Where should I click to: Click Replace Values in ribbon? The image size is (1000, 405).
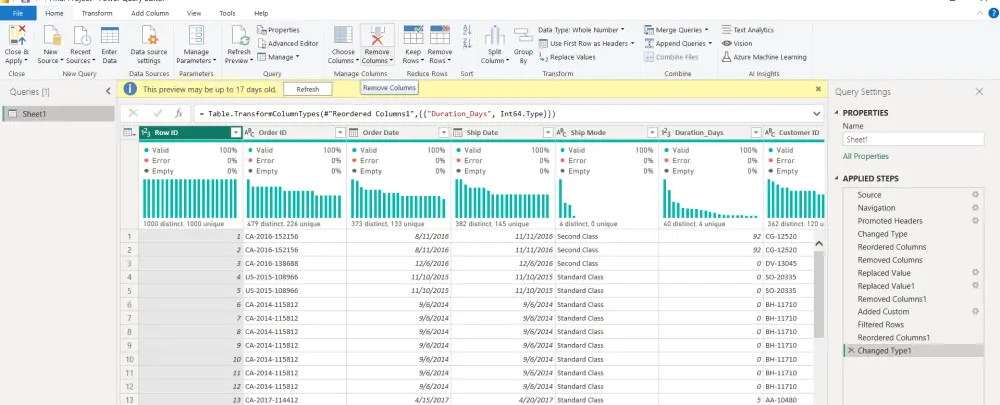(567, 57)
